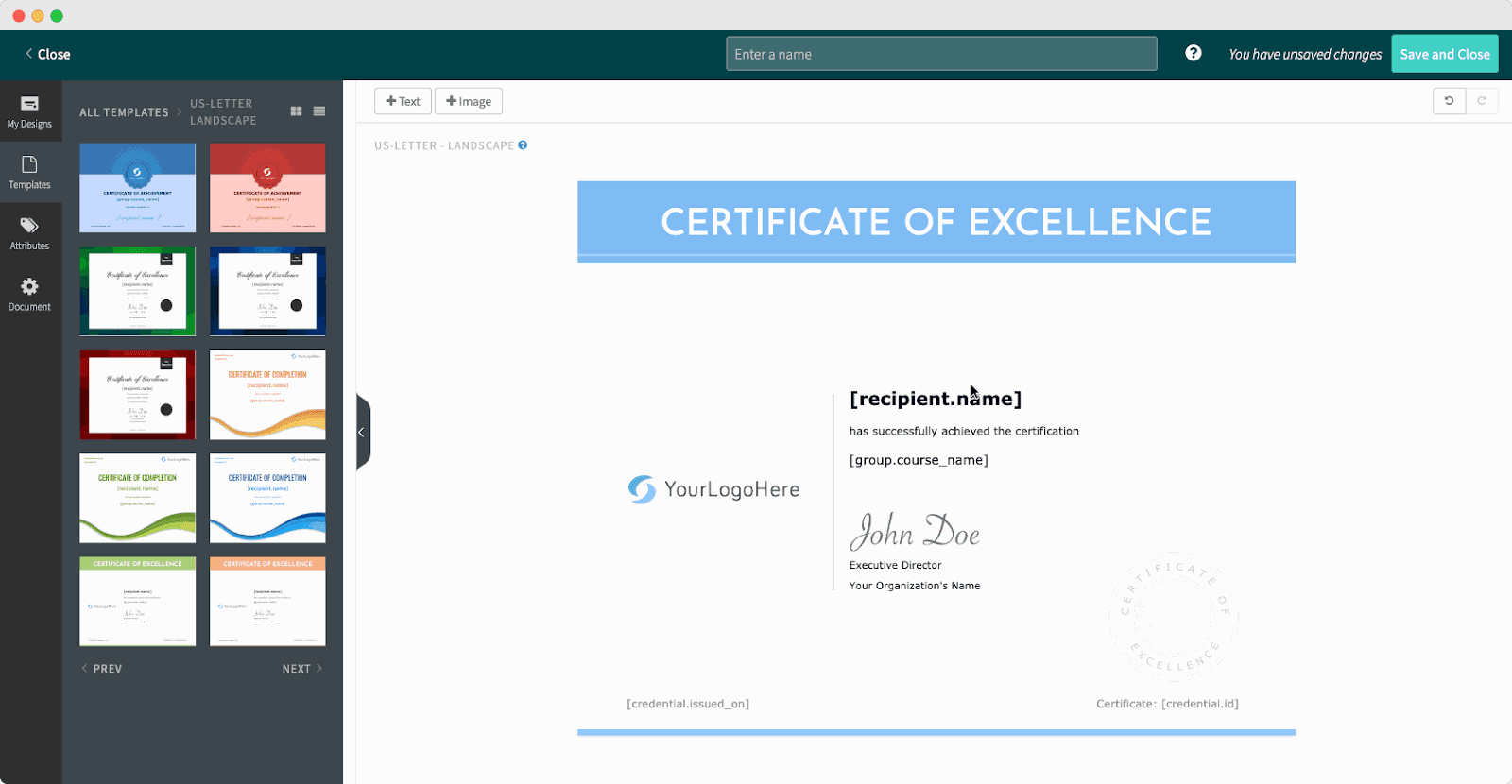Select the green-bordered Certificate of Excellence template

click(138, 291)
